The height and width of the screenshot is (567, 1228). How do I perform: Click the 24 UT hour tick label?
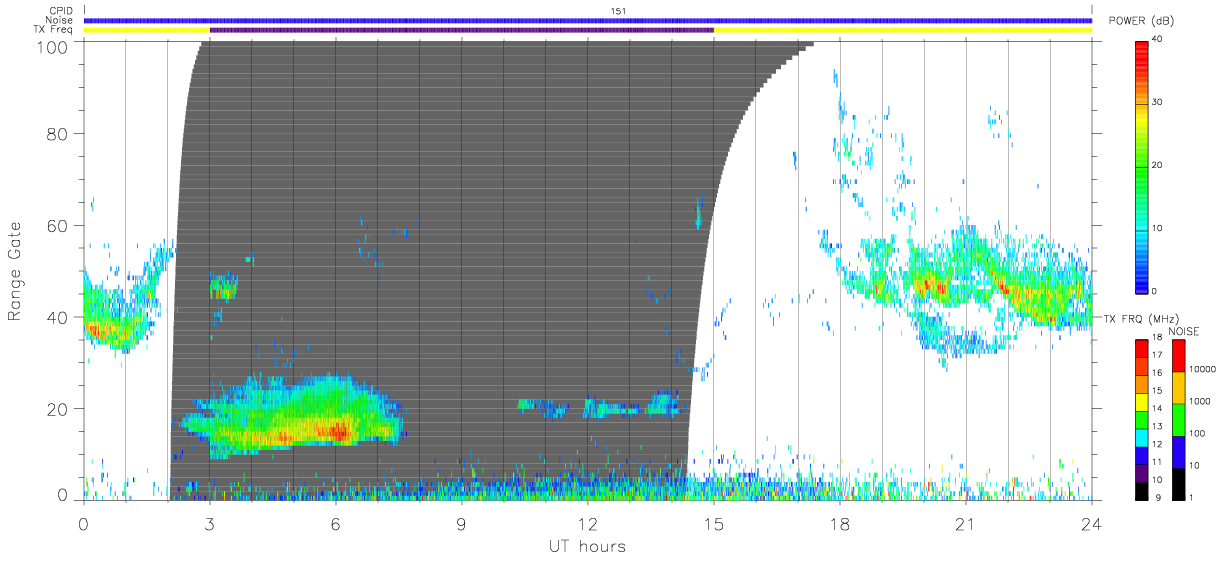[x=1092, y=522]
